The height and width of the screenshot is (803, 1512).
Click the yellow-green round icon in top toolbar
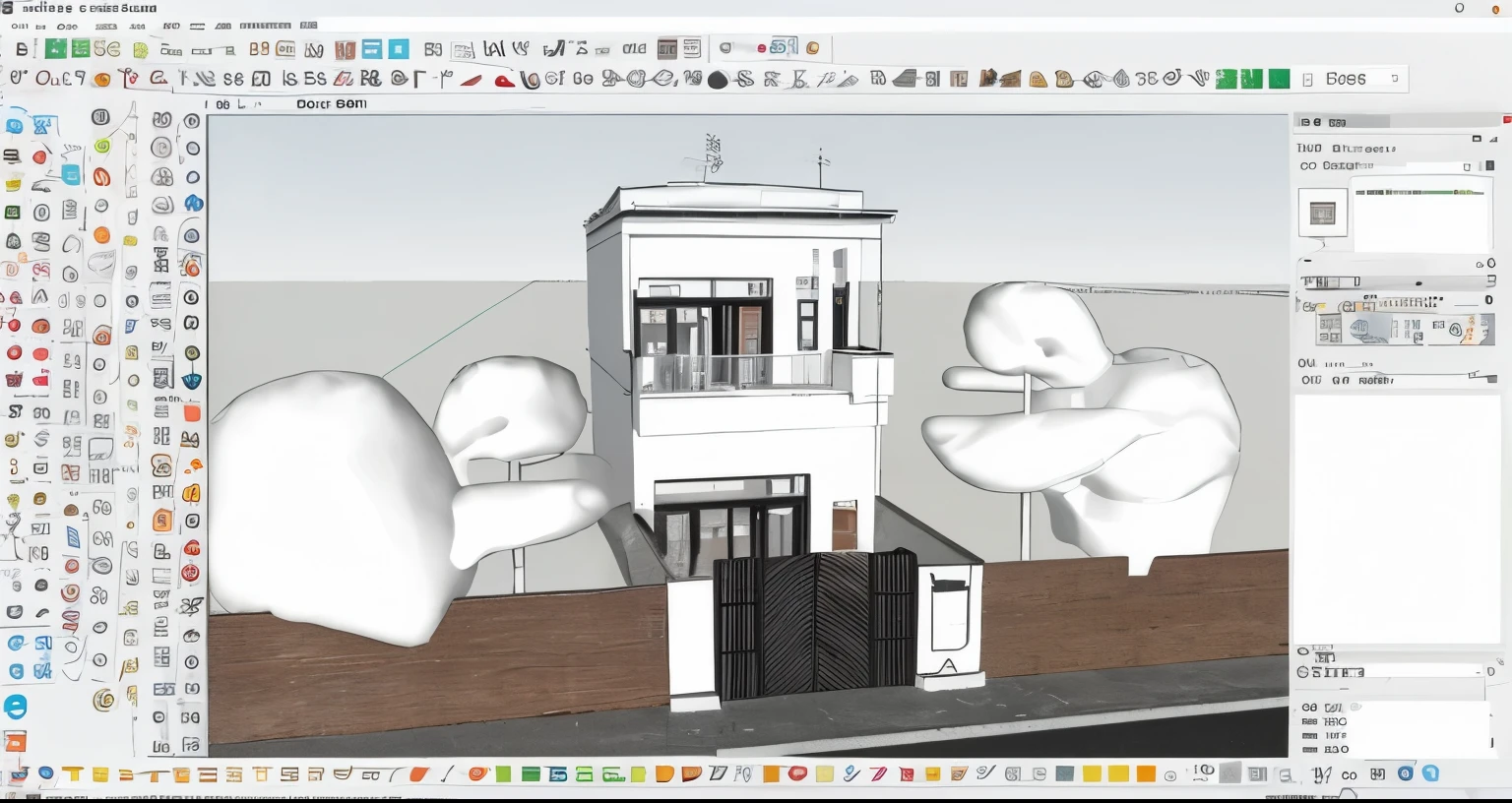point(140,49)
